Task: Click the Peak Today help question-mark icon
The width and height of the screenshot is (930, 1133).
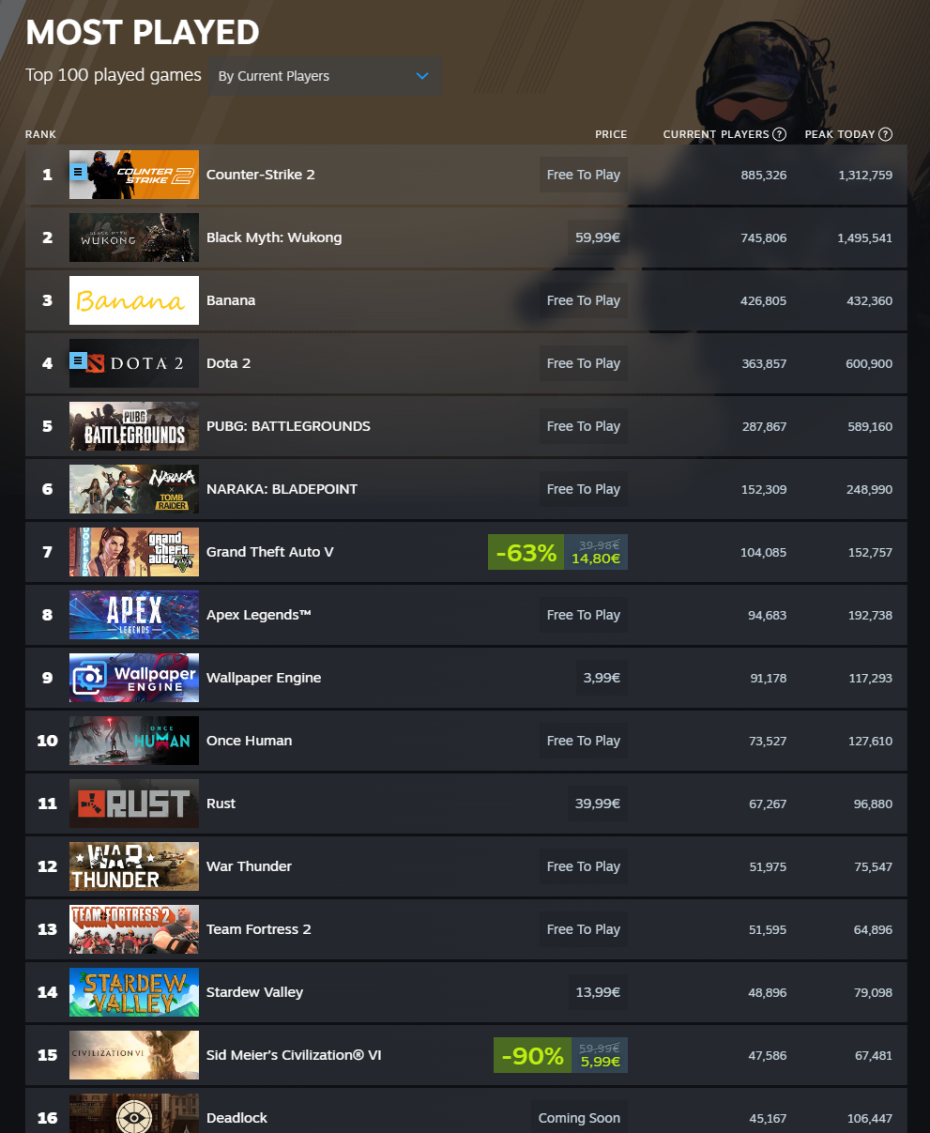Action: point(885,134)
